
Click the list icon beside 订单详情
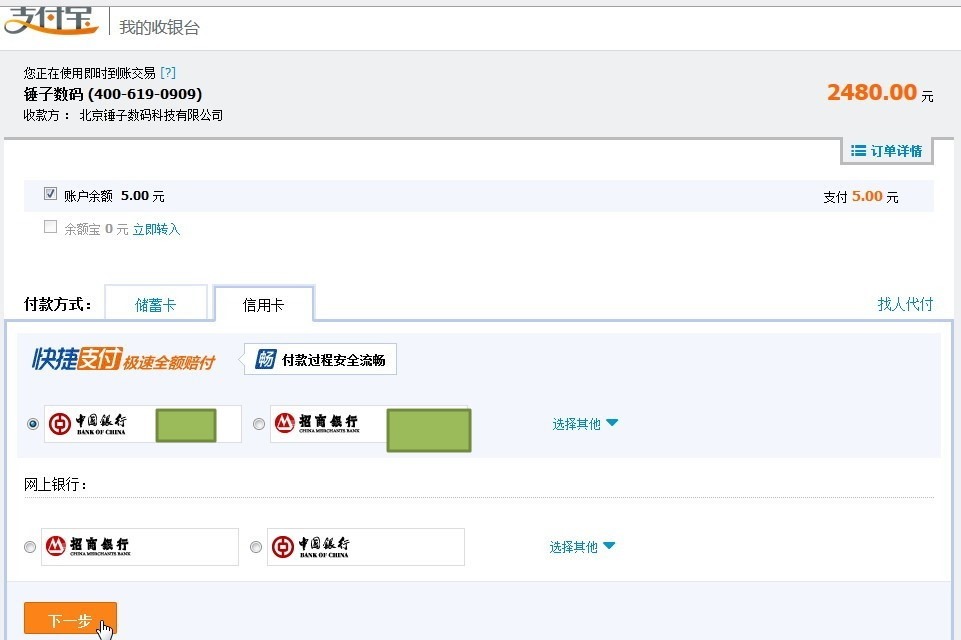[858, 151]
